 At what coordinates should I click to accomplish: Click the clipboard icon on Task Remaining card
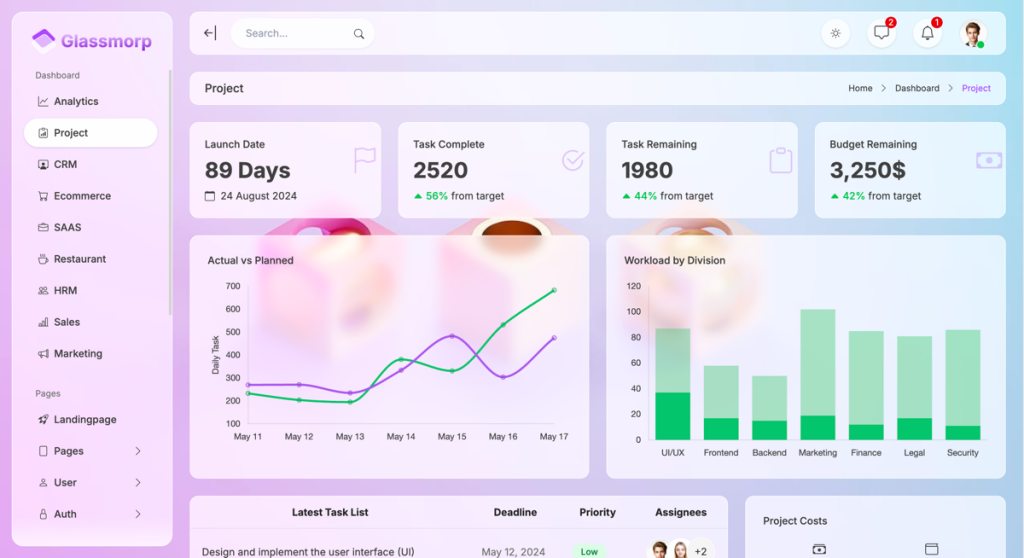pyautogui.click(x=780, y=160)
